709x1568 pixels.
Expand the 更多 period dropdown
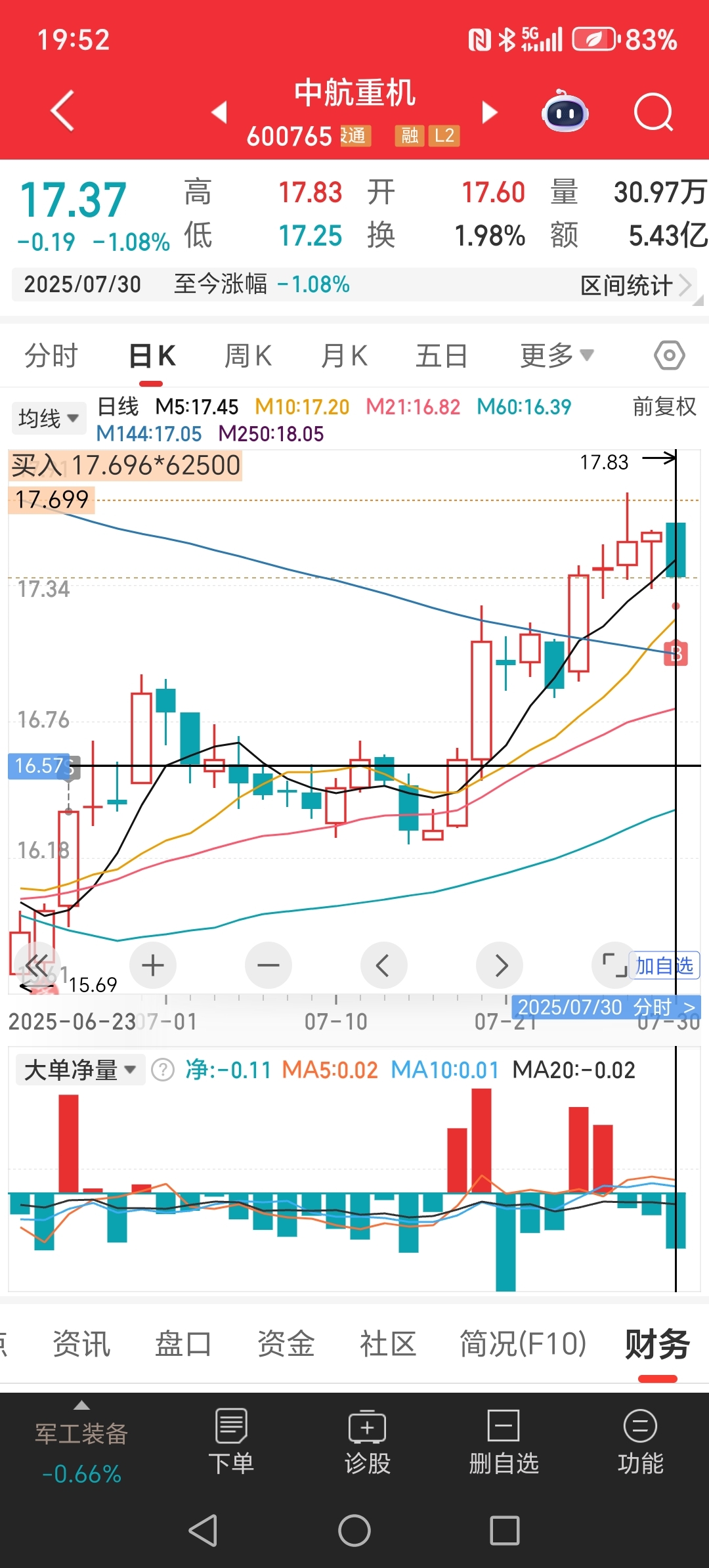coord(557,356)
